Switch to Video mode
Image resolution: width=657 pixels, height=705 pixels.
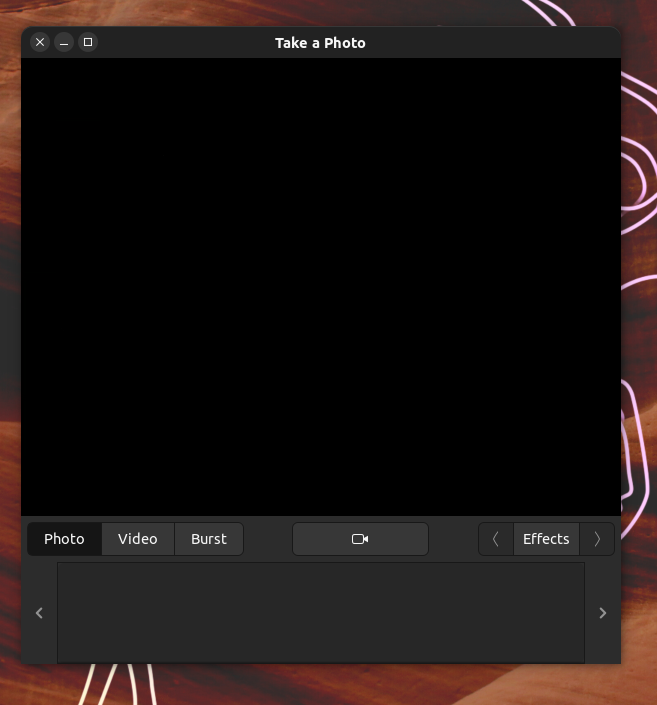pos(138,539)
